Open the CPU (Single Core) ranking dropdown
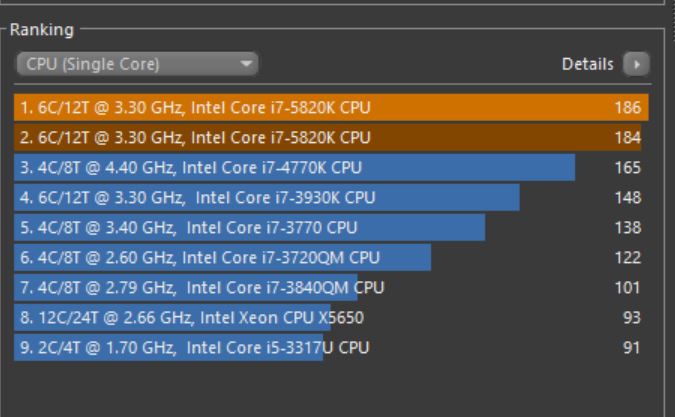The width and height of the screenshot is (675, 417). pyautogui.click(x=136, y=65)
